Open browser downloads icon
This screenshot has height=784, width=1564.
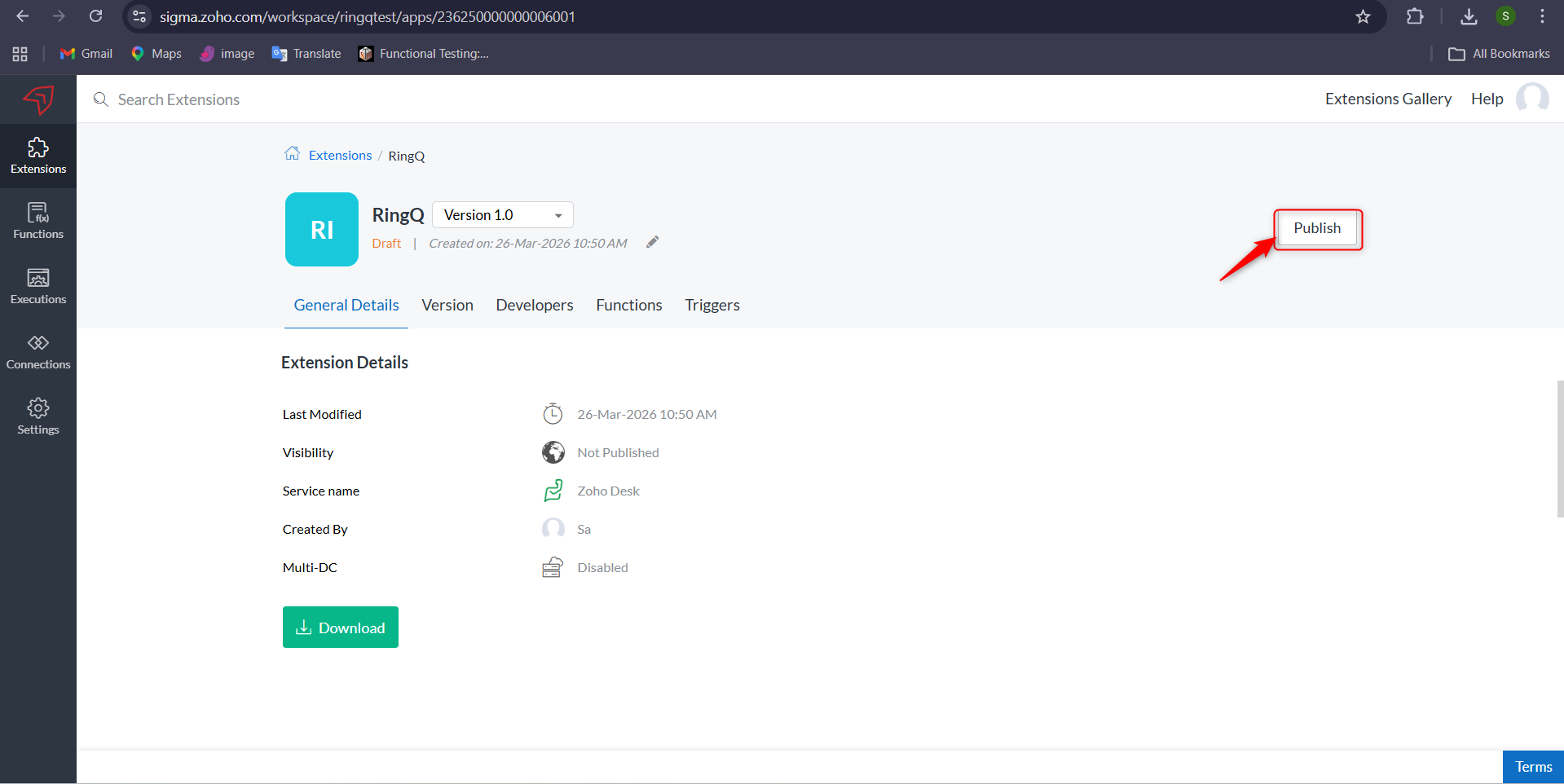1469,16
